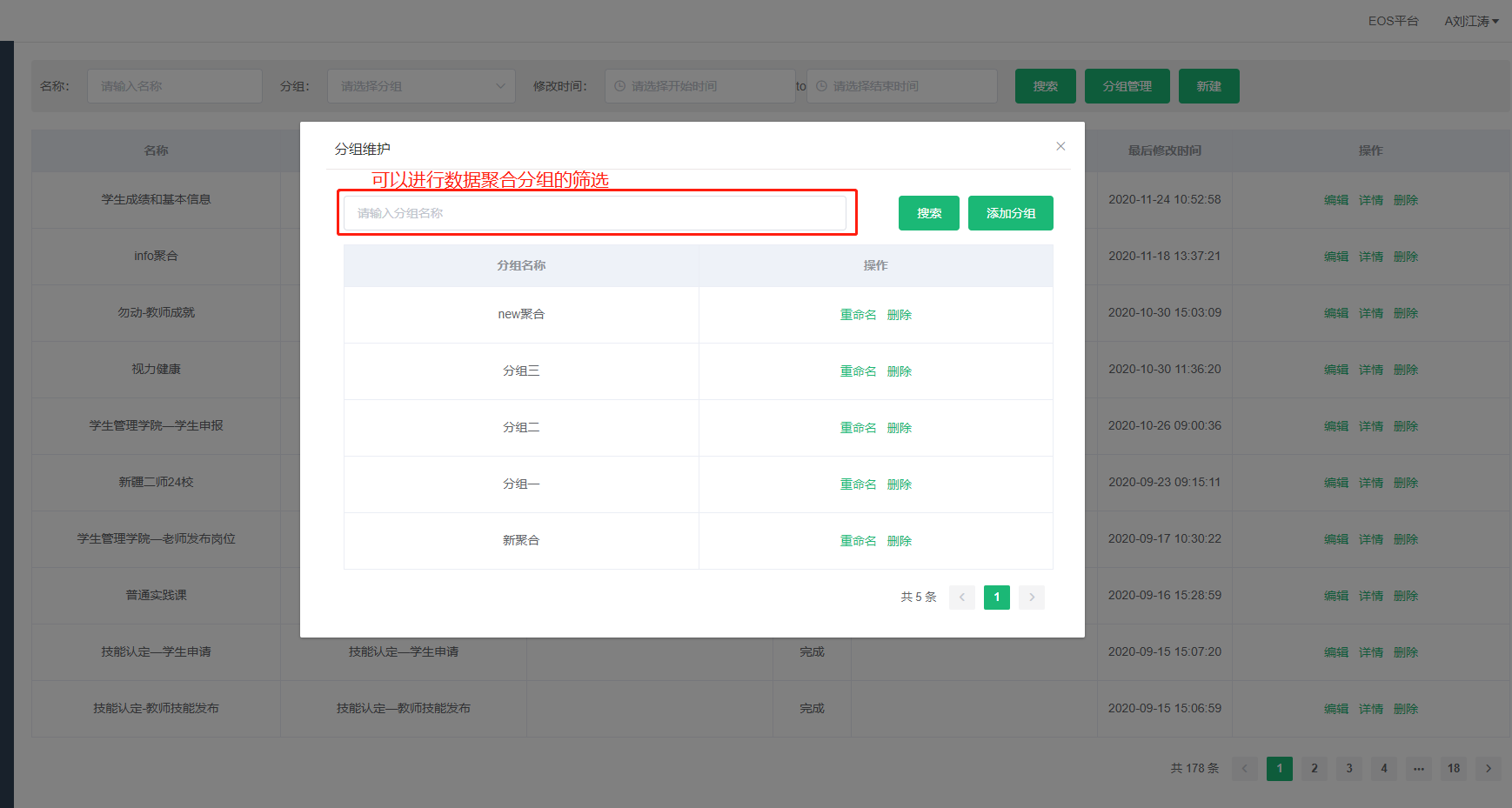Pick the 请选择结束时间 end date field

coord(901,86)
